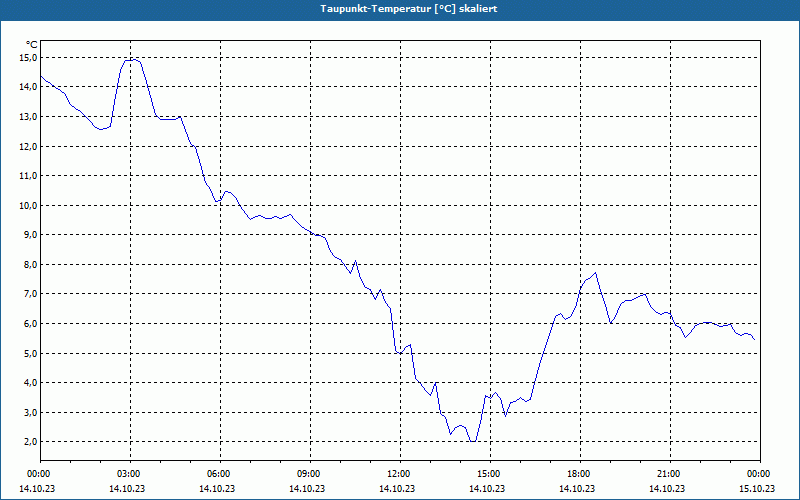This screenshot has height=500, width=800.
Task: Click the '21:00' time label
Action: tap(670, 474)
